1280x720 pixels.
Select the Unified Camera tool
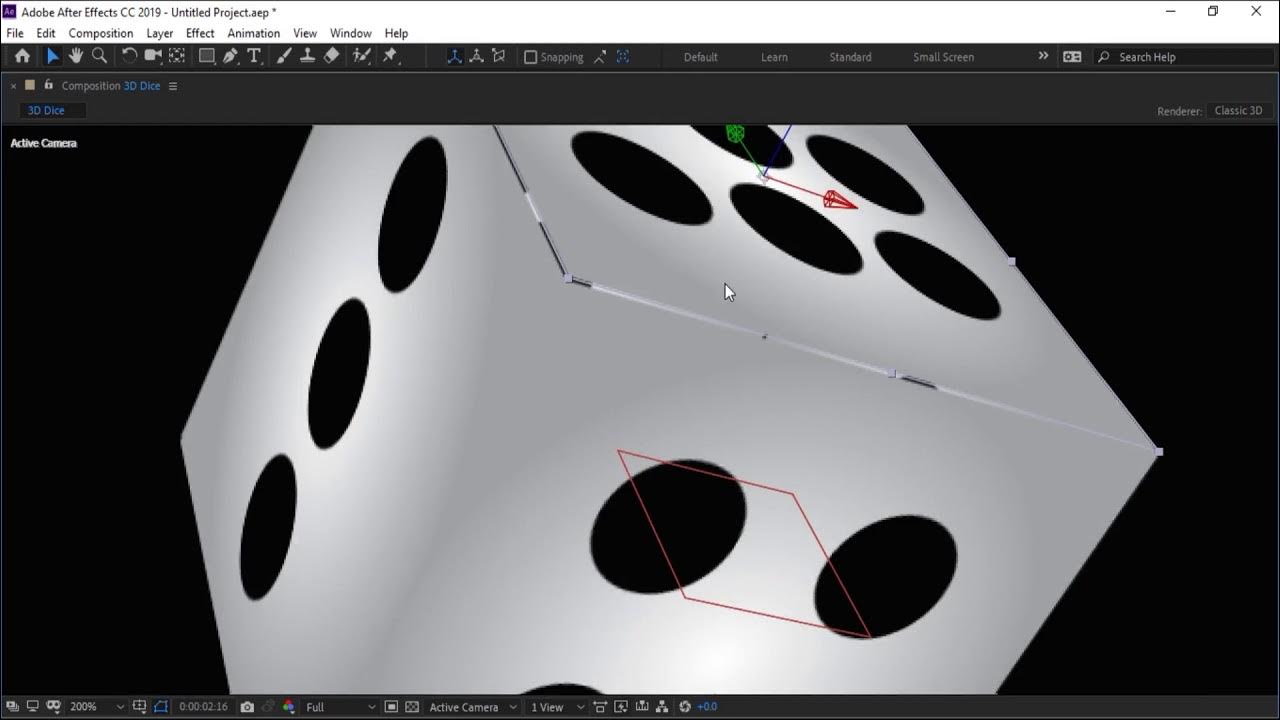coord(153,57)
